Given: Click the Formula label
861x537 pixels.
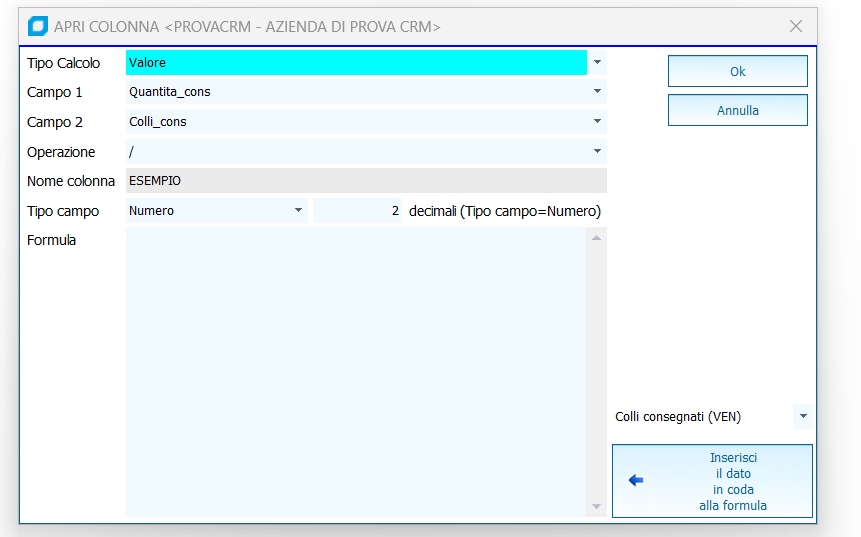Looking at the screenshot, I should (x=51, y=240).
